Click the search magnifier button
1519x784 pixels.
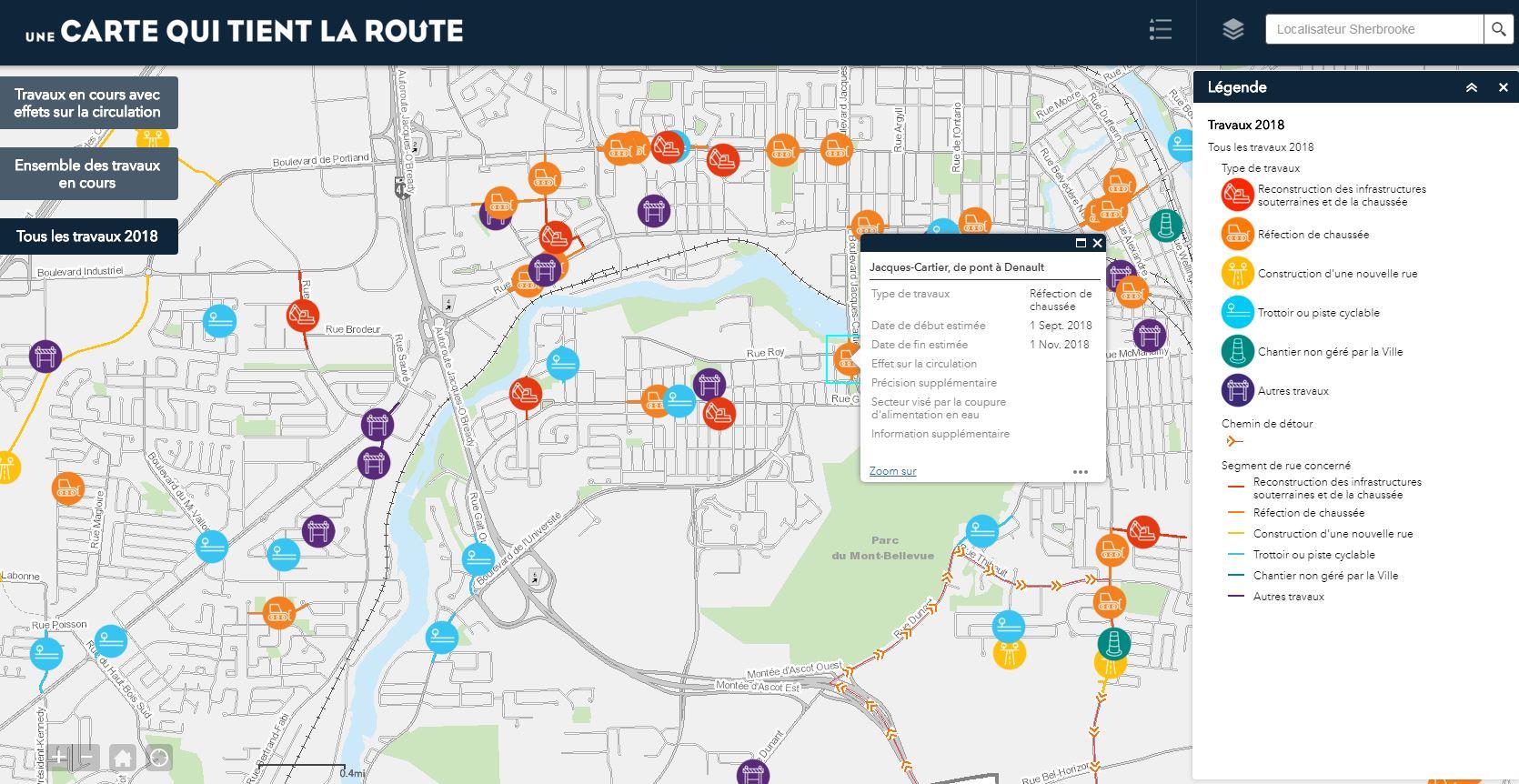(x=1498, y=29)
